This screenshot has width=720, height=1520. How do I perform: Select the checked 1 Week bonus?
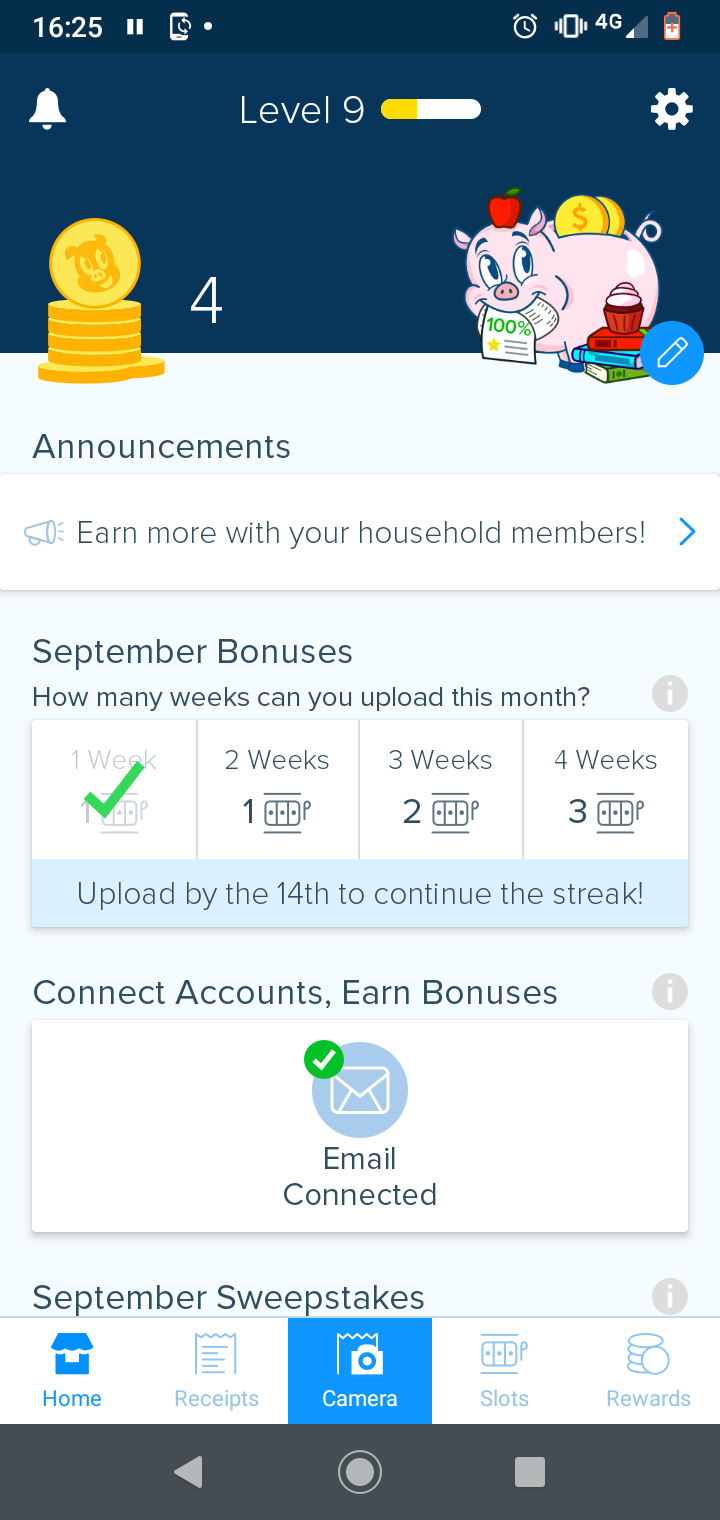114,790
